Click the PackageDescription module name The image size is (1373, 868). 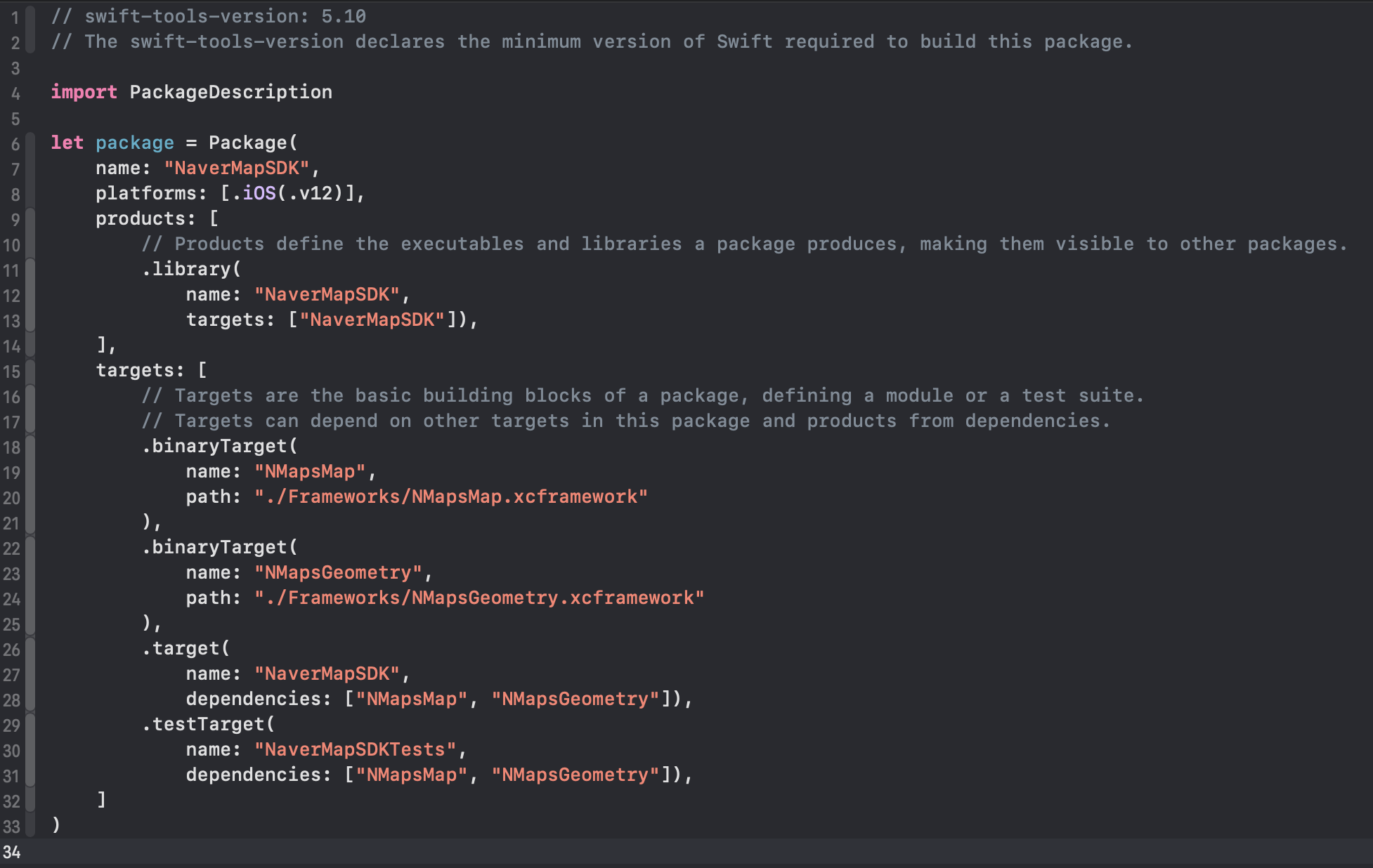230,92
